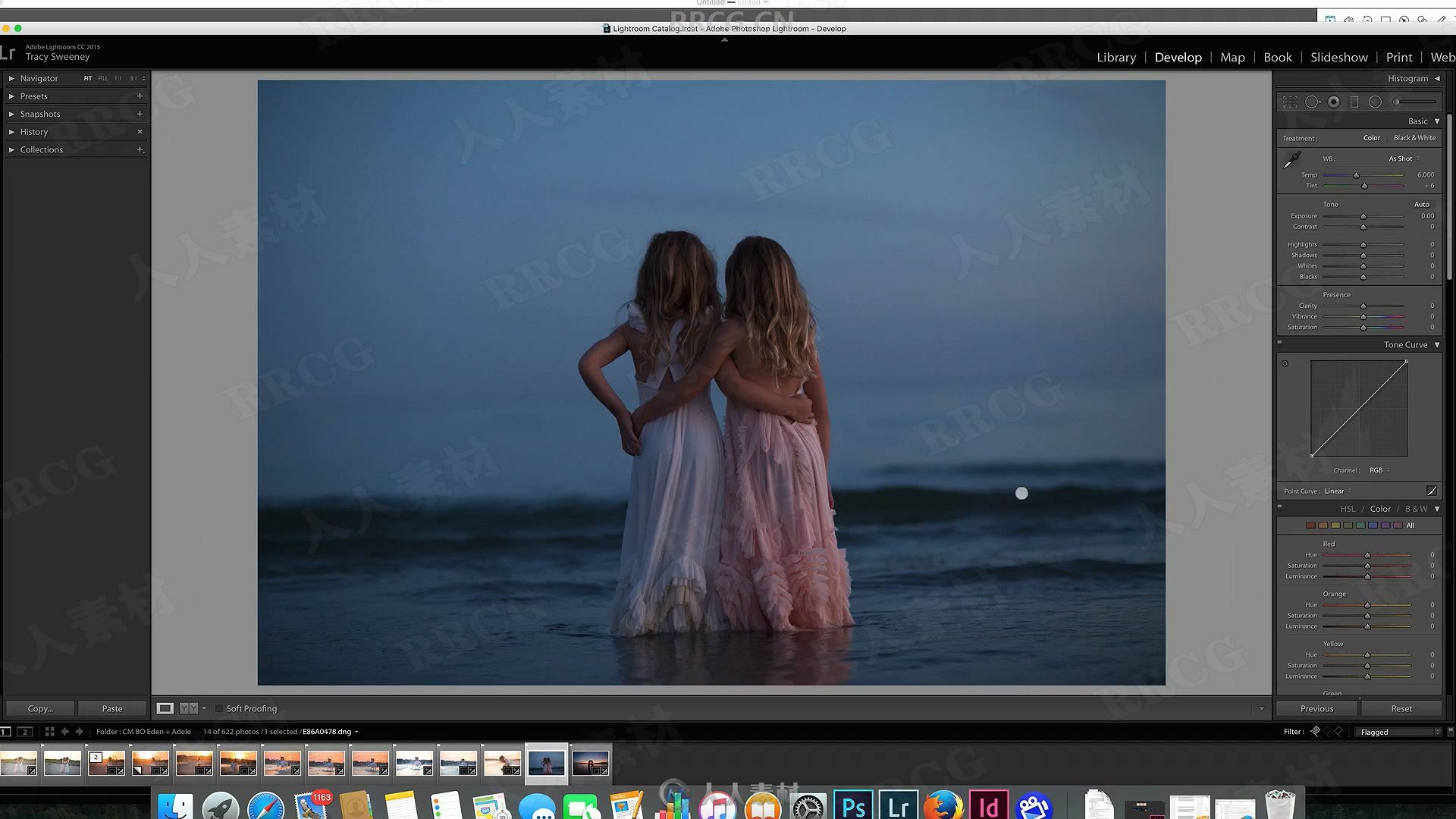Open the Point Curve Linear dropdown
1456x819 pixels.
click(x=1338, y=491)
